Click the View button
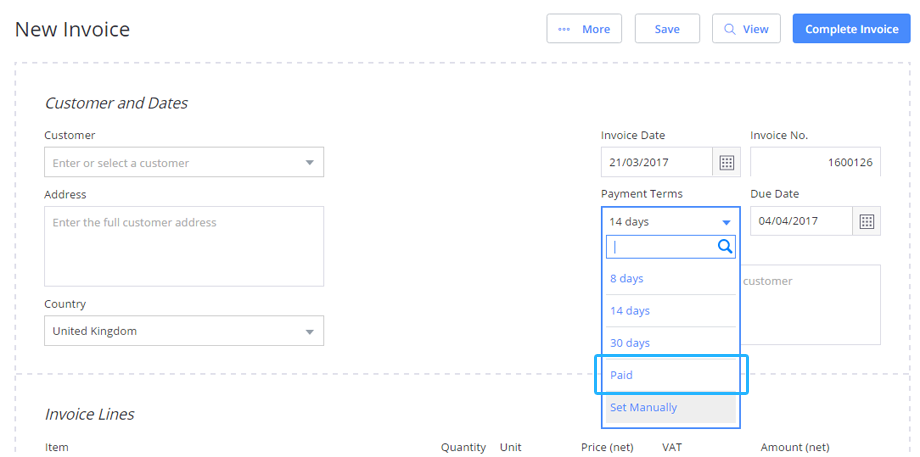 (x=746, y=29)
